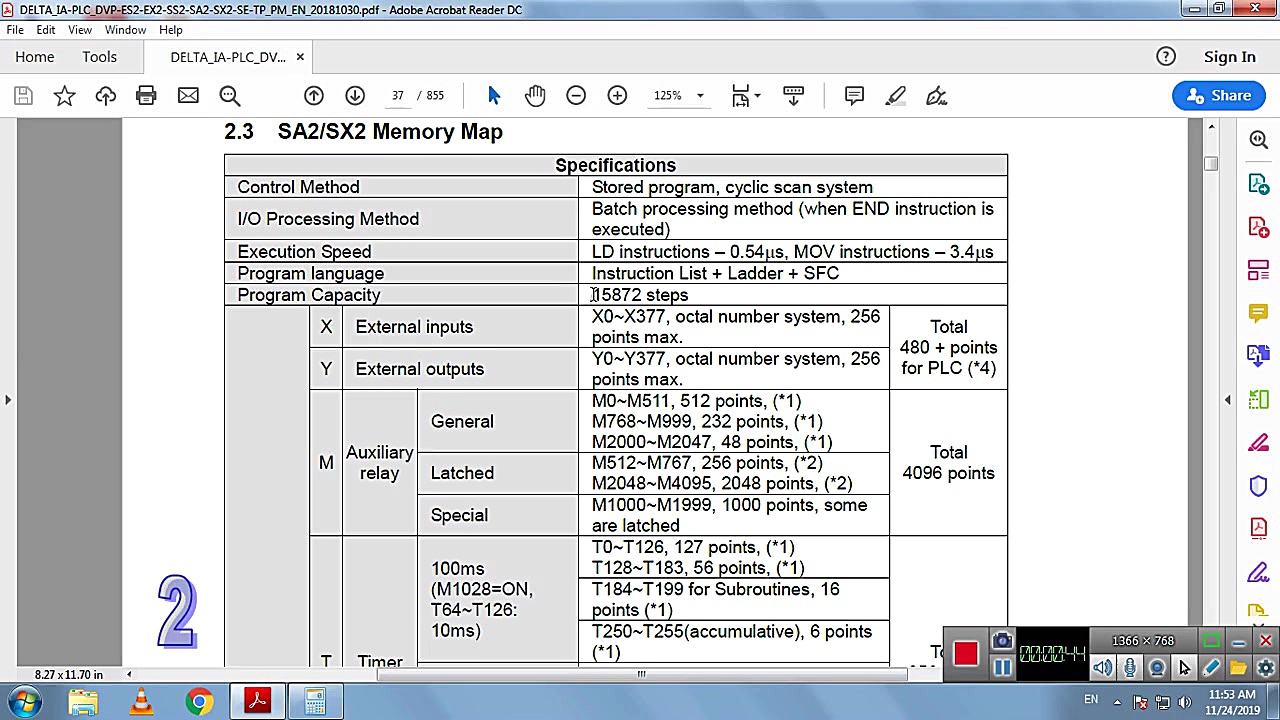The height and width of the screenshot is (720, 1280).
Task: Send the file by email envelope icon
Action: [x=188, y=96]
